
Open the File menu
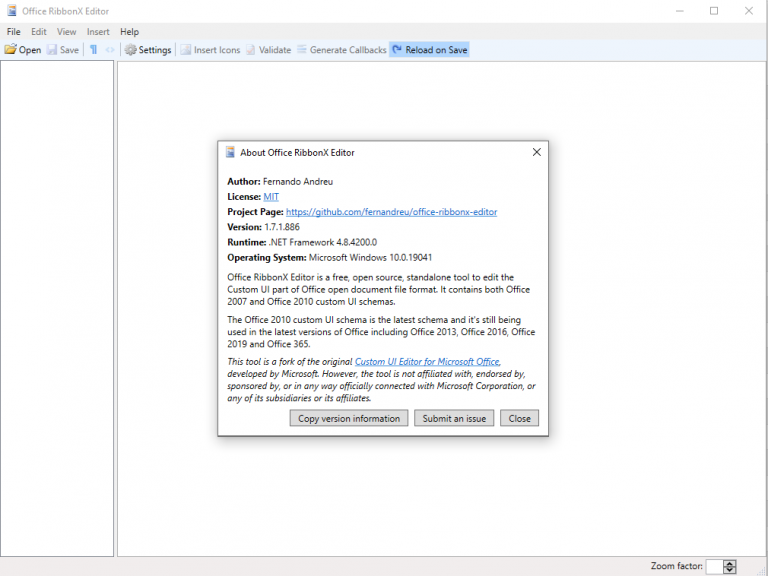14,32
